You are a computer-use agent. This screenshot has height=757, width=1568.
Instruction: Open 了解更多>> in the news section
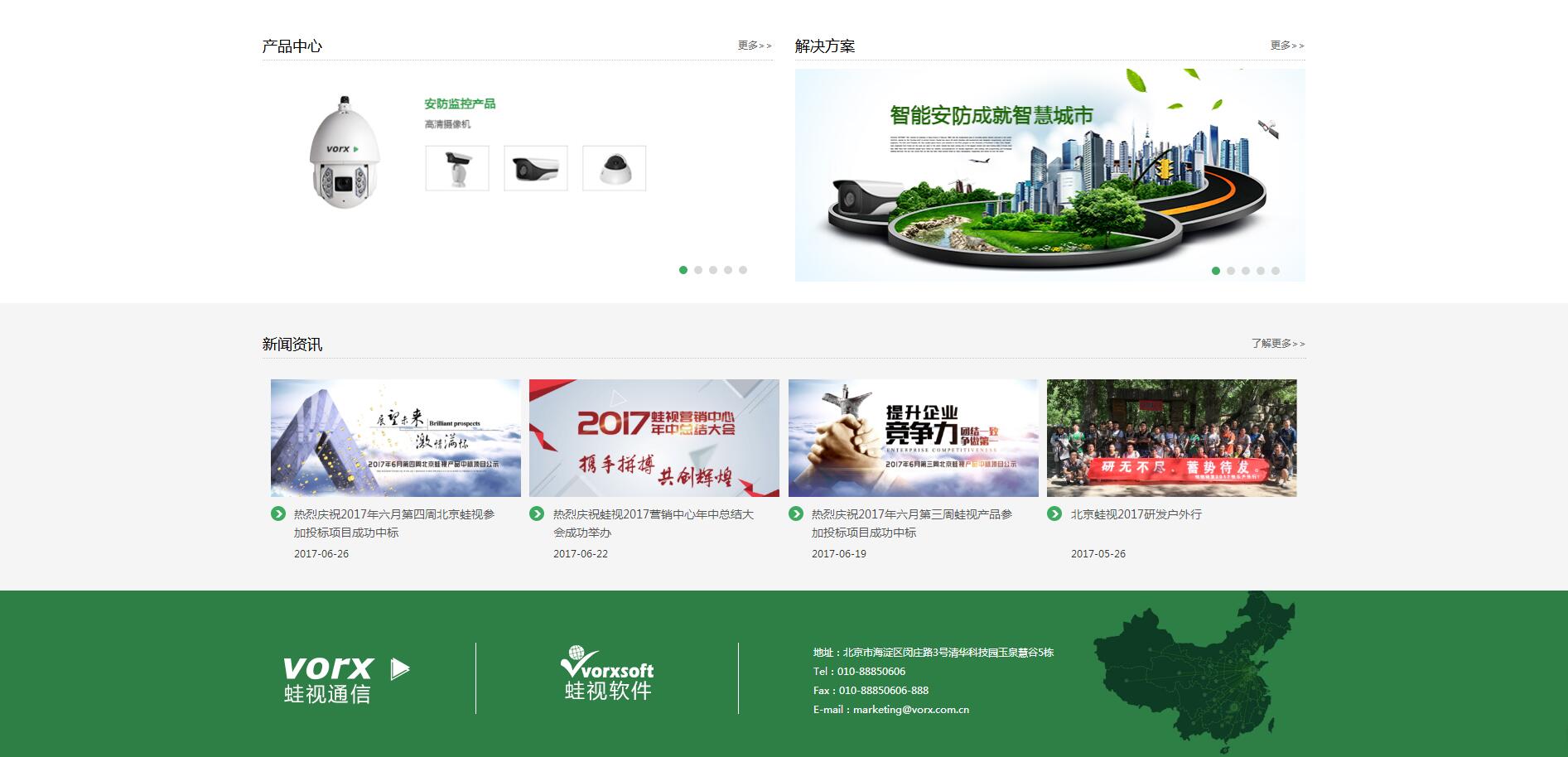tap(1278, 343)
